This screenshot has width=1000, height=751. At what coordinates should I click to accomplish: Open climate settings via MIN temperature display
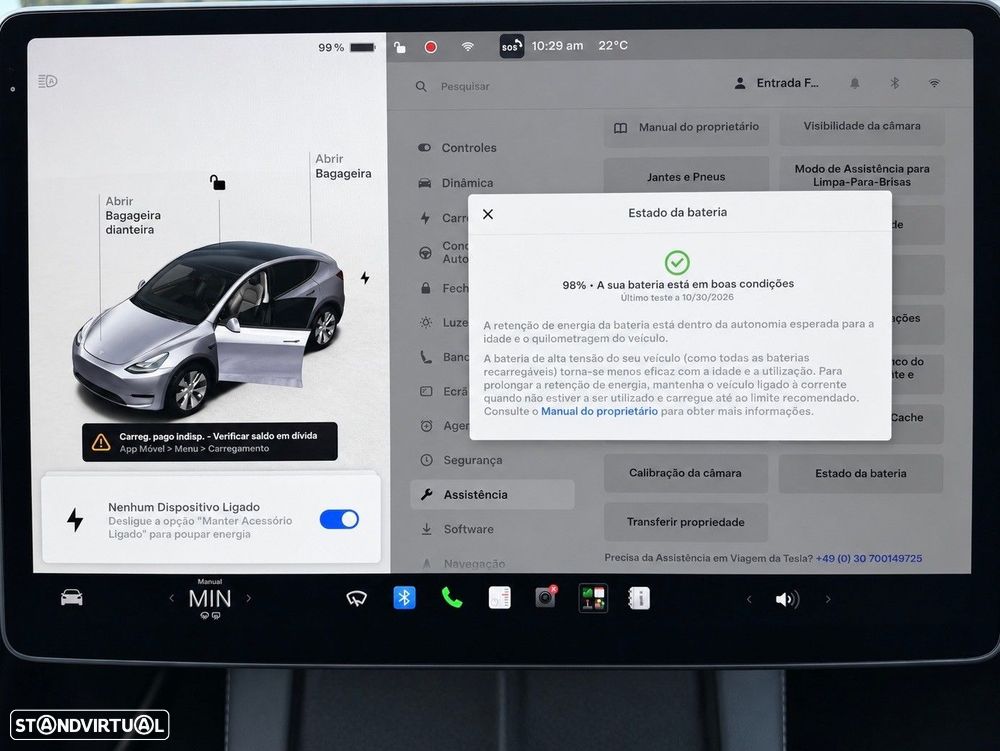click(210, 599)
